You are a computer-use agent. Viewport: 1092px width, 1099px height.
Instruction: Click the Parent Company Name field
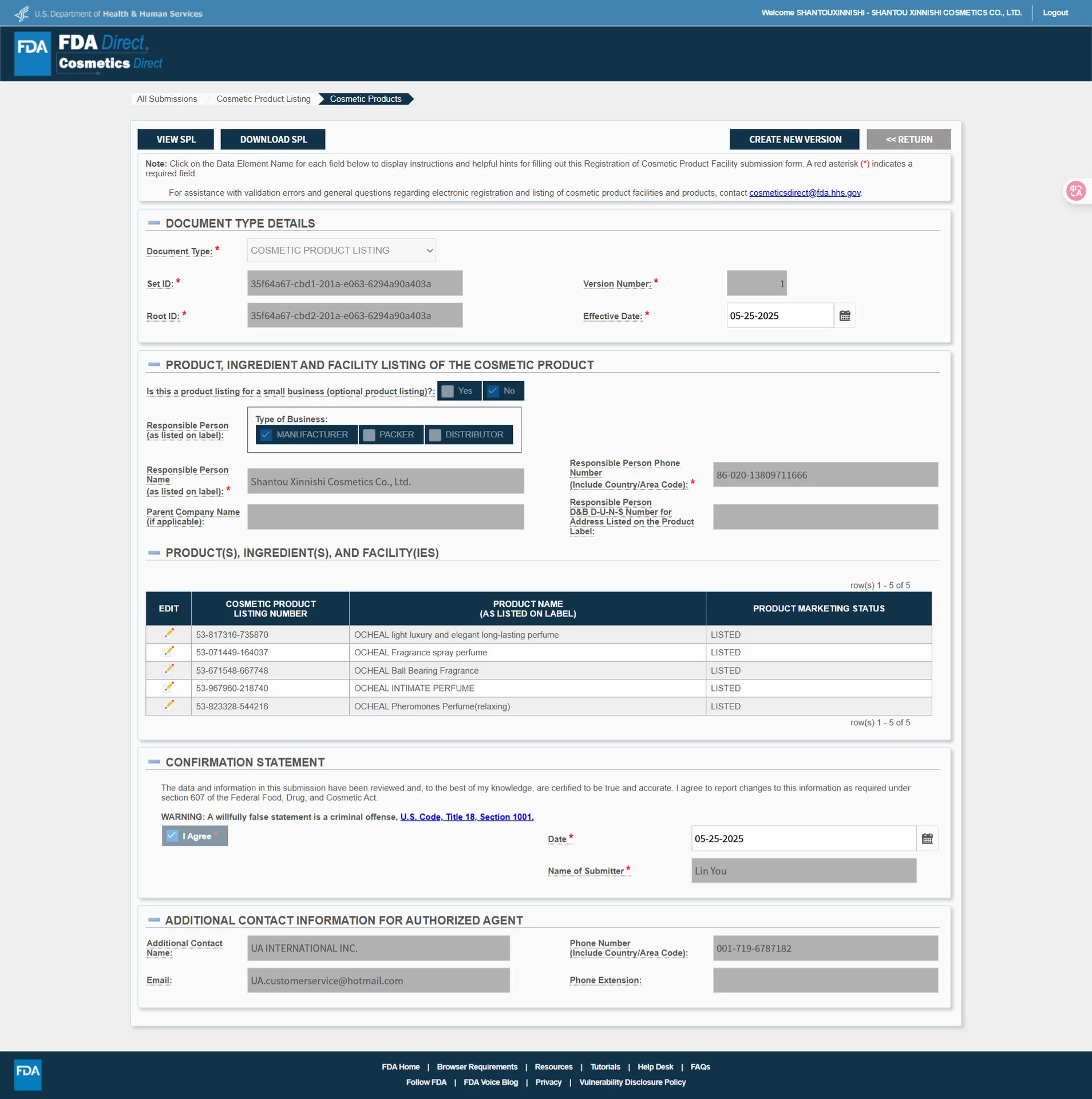coord(385,517)
